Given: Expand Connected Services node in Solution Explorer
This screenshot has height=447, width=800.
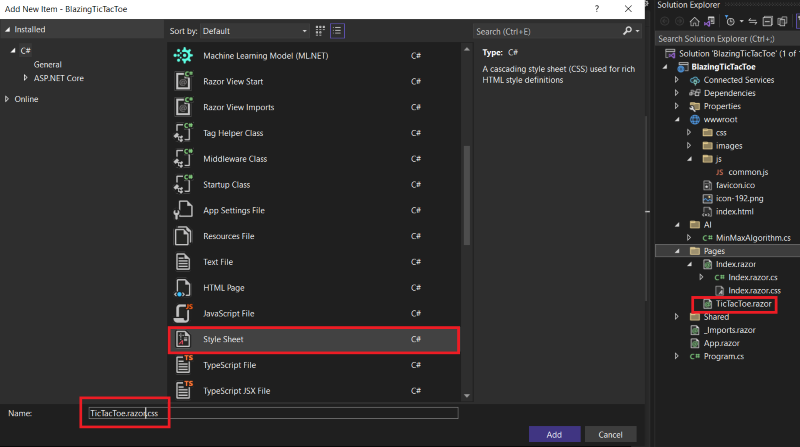Looking at the screenshot, I should (x=677, y=80).
